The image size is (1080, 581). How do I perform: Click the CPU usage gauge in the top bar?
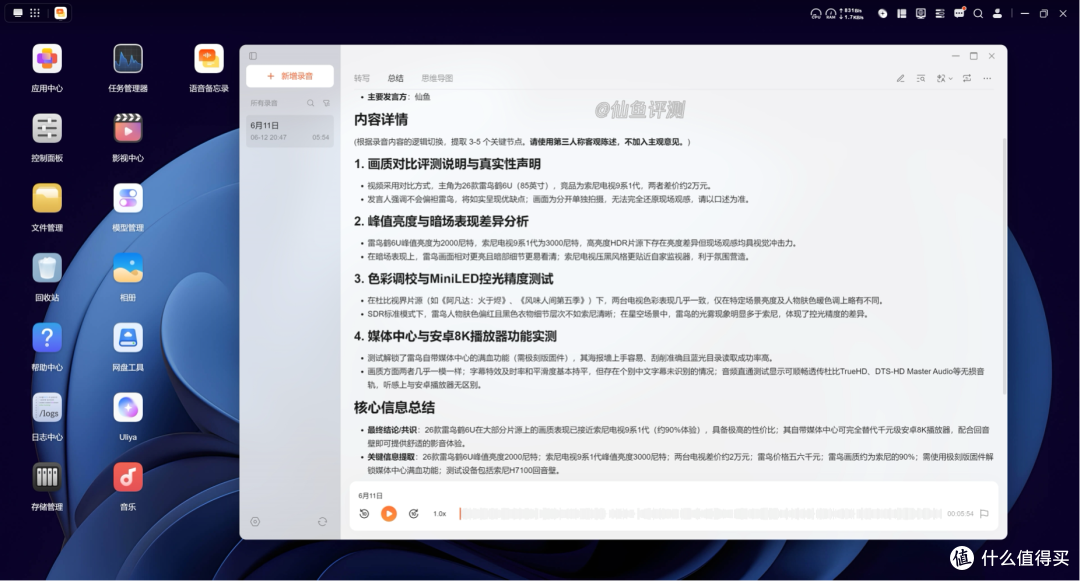(816, 13)
